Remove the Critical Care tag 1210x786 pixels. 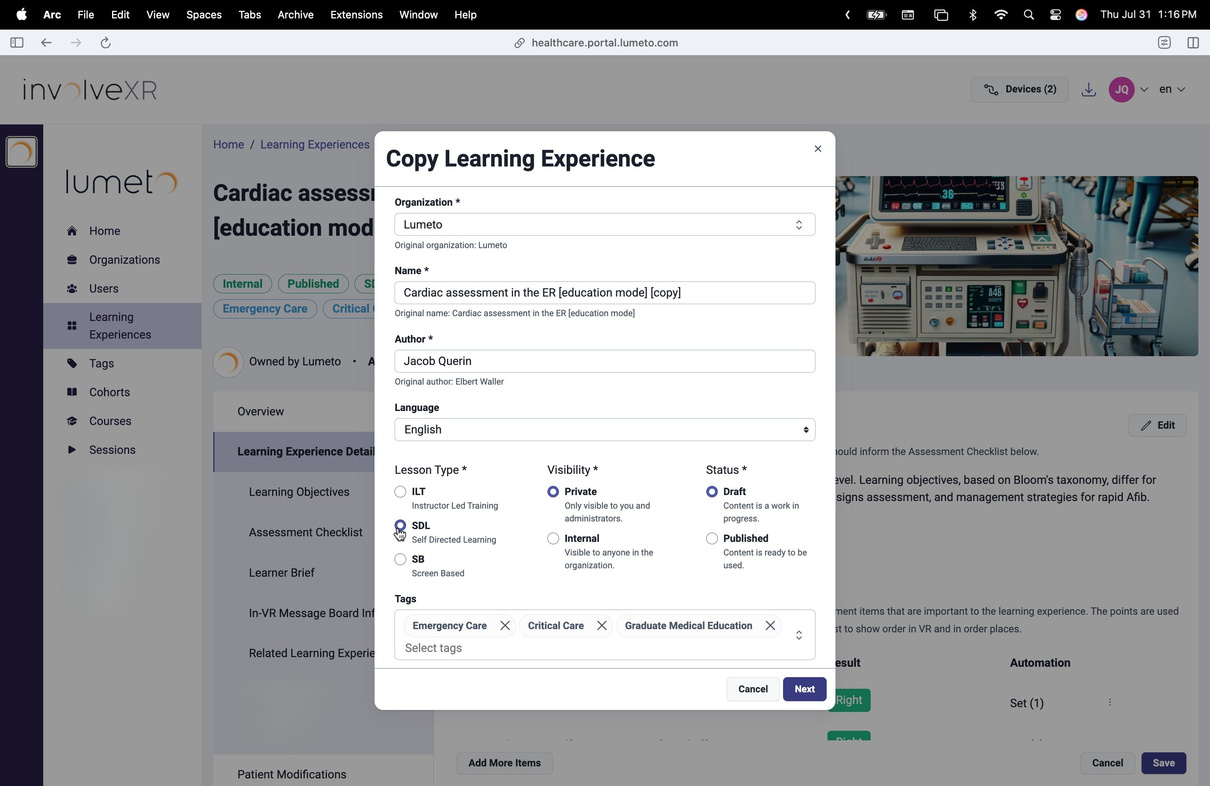pos(602,626)
